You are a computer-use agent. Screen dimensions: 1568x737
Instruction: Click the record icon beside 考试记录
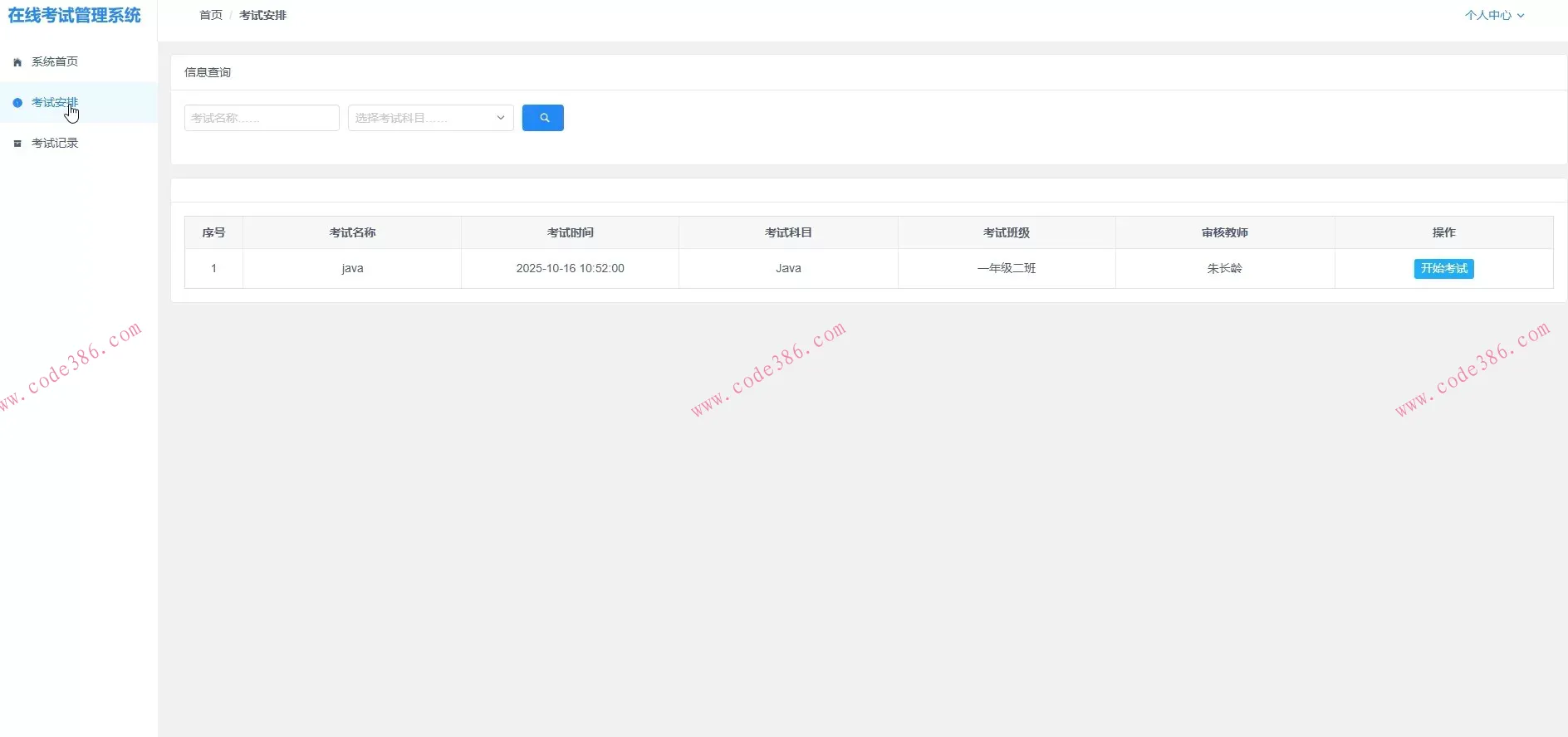pyautogui.click(x=17, y=144)
